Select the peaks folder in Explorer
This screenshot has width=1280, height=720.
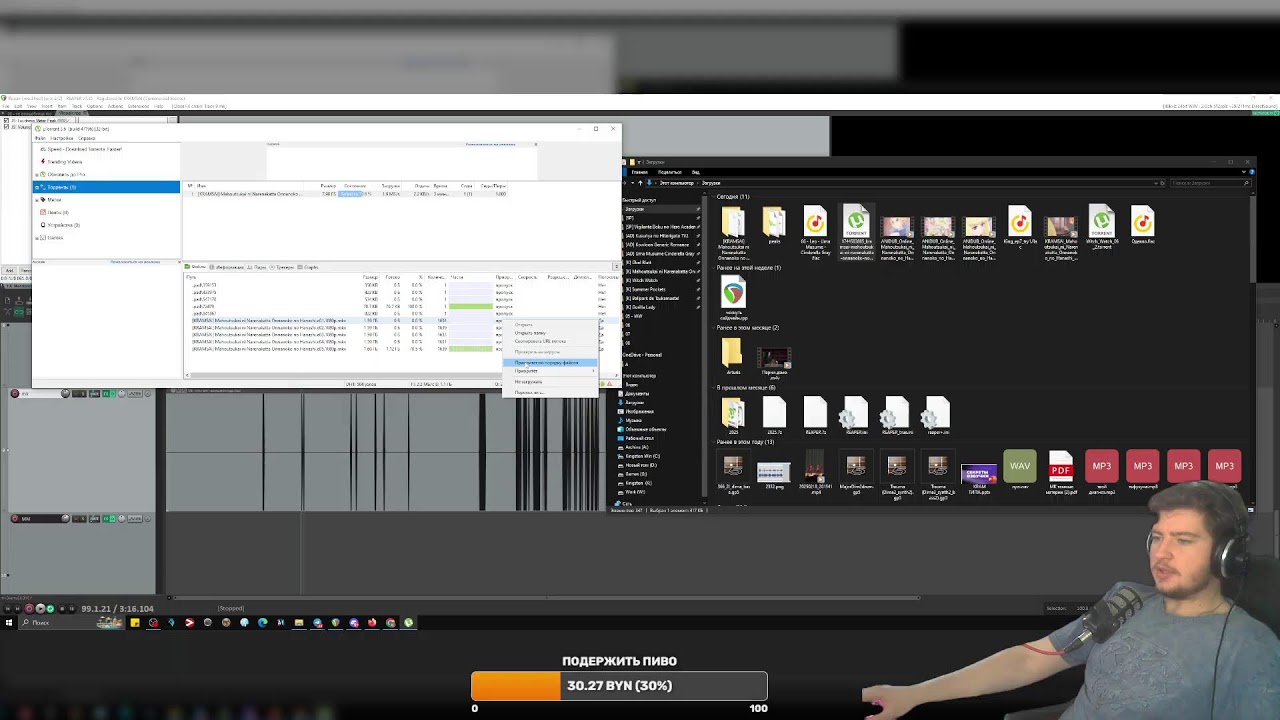coord(775,222)
